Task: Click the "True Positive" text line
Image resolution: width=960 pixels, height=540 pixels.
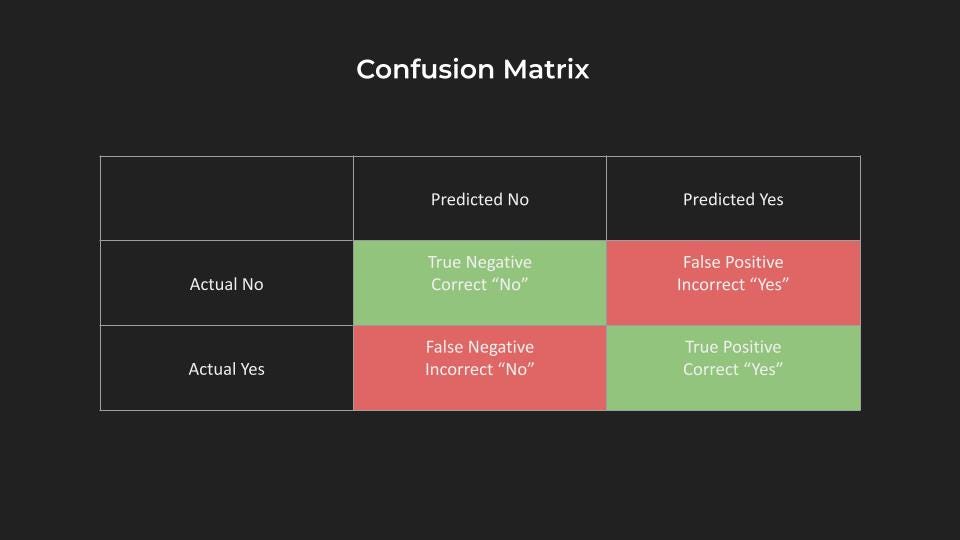Action: tap(733, 347)
